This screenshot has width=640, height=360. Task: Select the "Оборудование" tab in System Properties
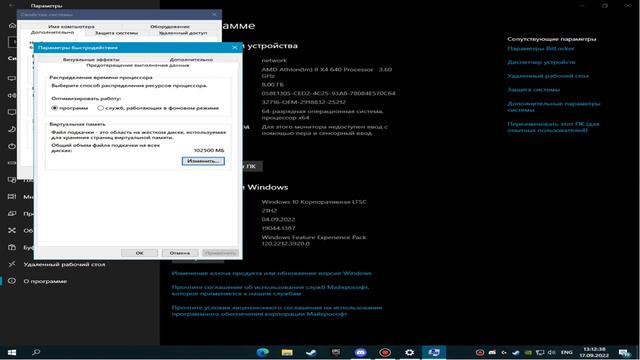tap(170, 27)
